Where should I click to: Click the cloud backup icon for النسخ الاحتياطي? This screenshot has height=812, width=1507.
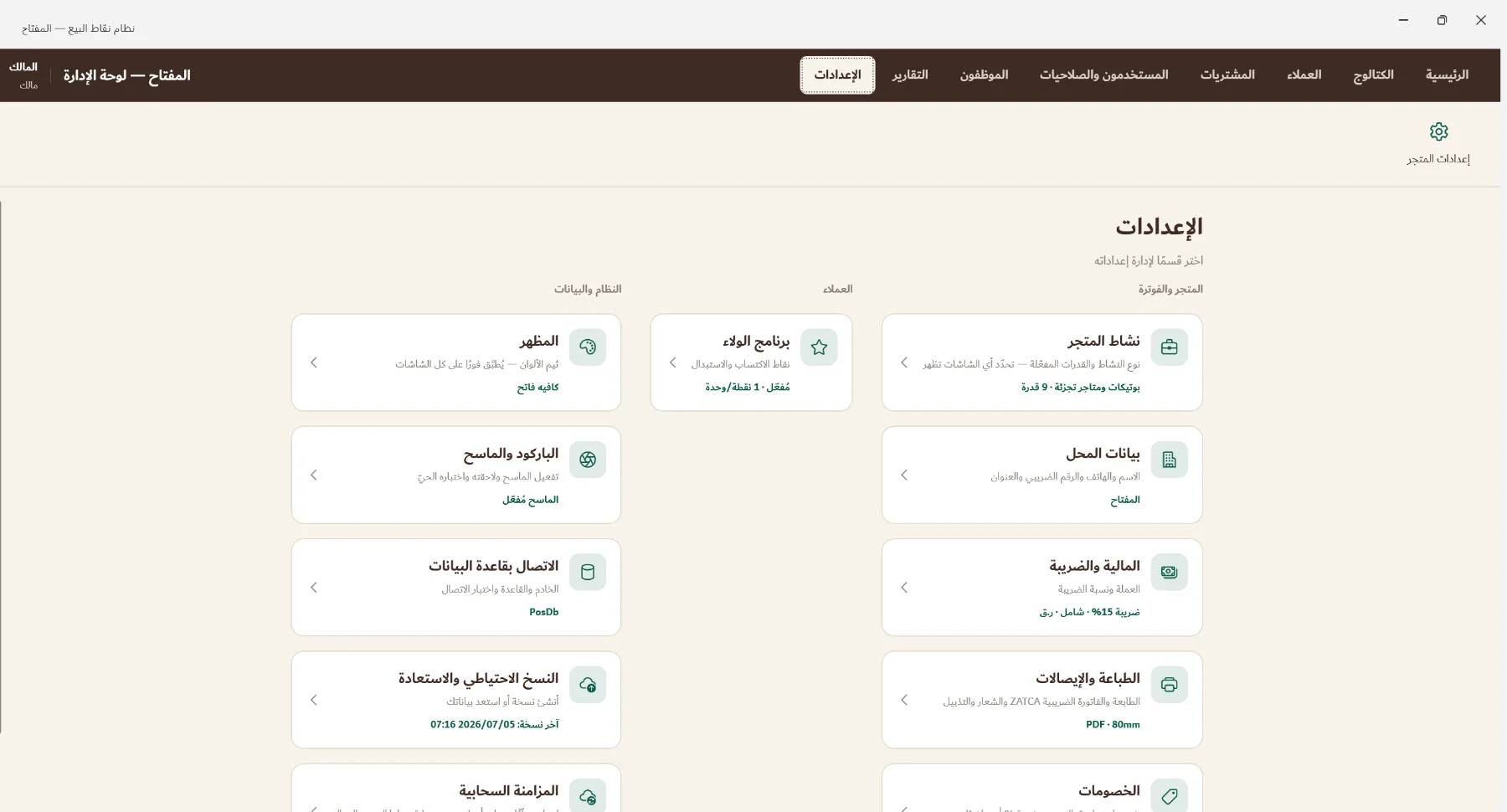coord(588,685)
